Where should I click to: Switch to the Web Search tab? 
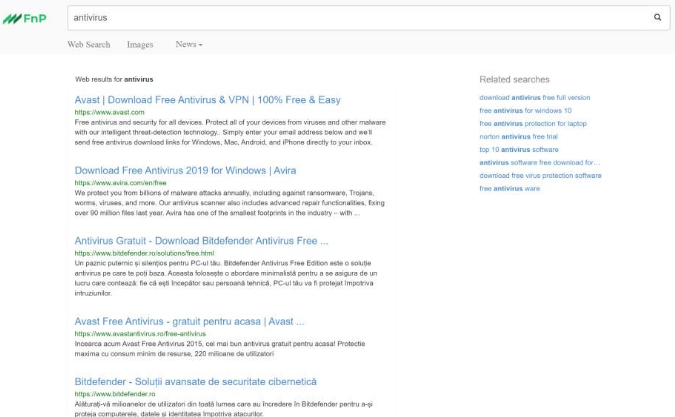tap(89, 45)
